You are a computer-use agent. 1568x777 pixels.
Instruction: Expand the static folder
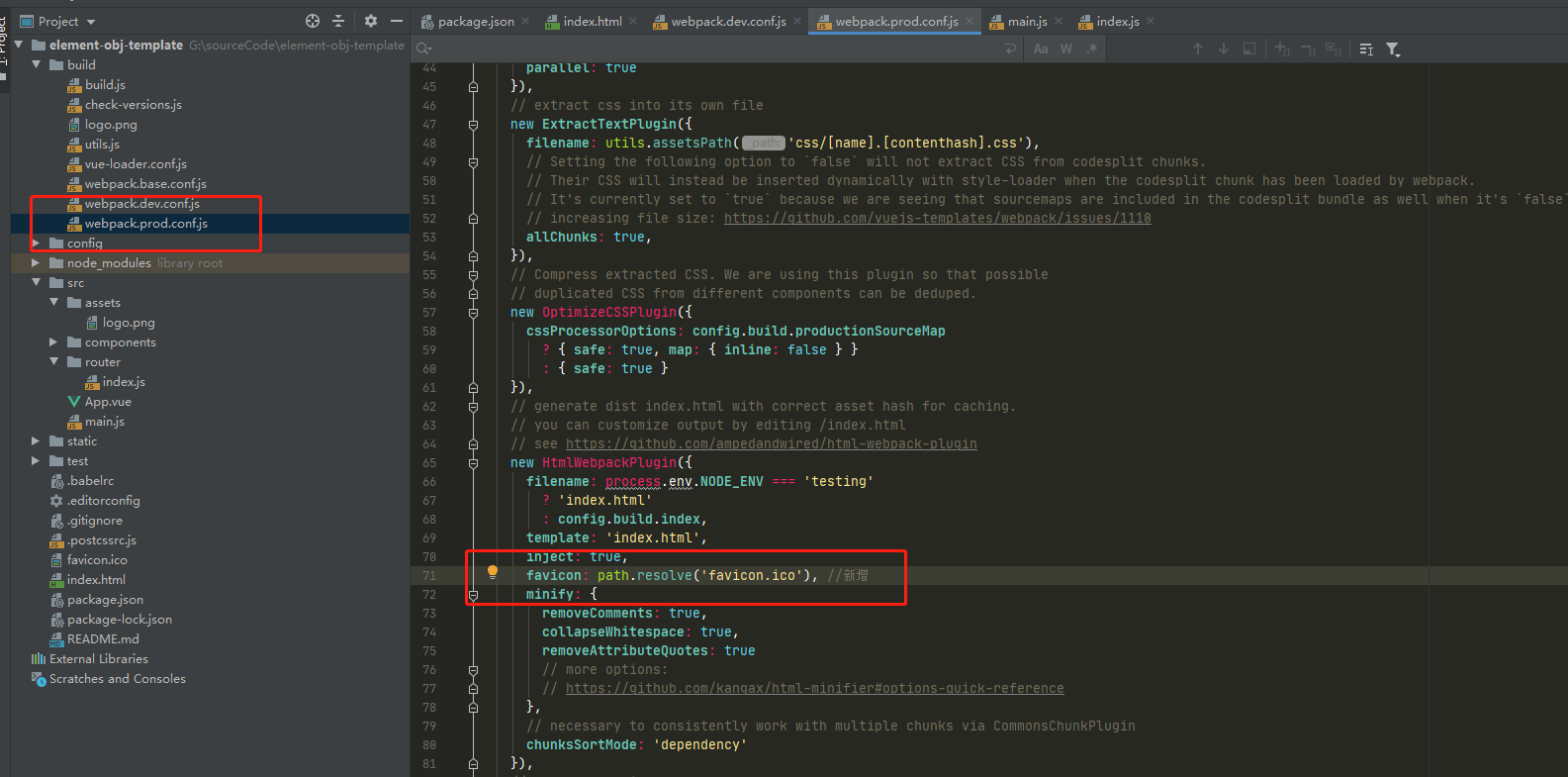(37, 440)
